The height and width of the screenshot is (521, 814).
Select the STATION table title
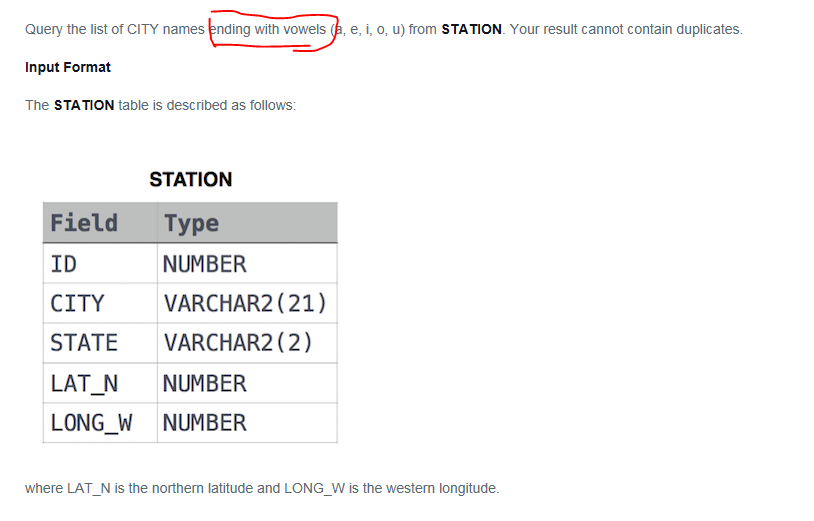(x=191, y=180)
